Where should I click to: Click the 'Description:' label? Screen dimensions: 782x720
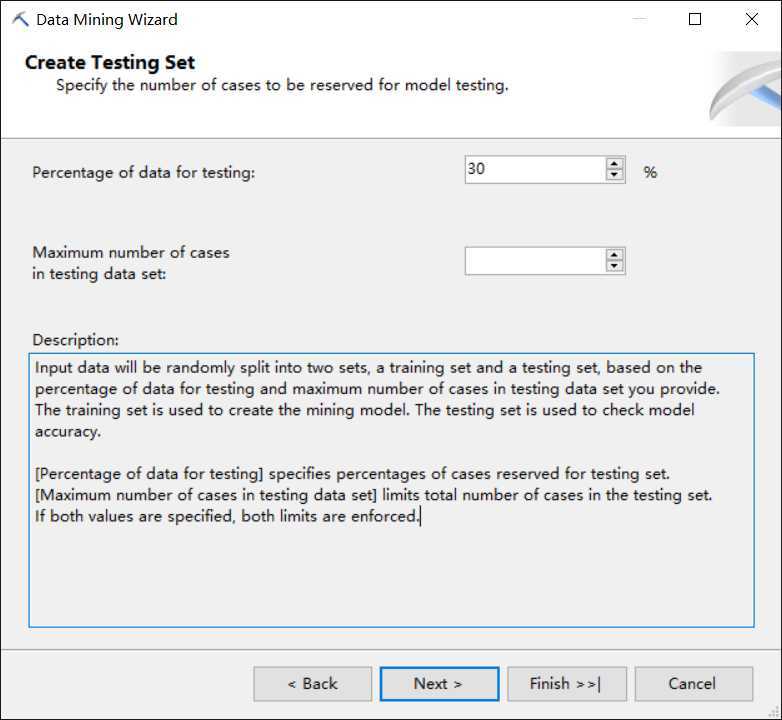(x=75, y=340)
